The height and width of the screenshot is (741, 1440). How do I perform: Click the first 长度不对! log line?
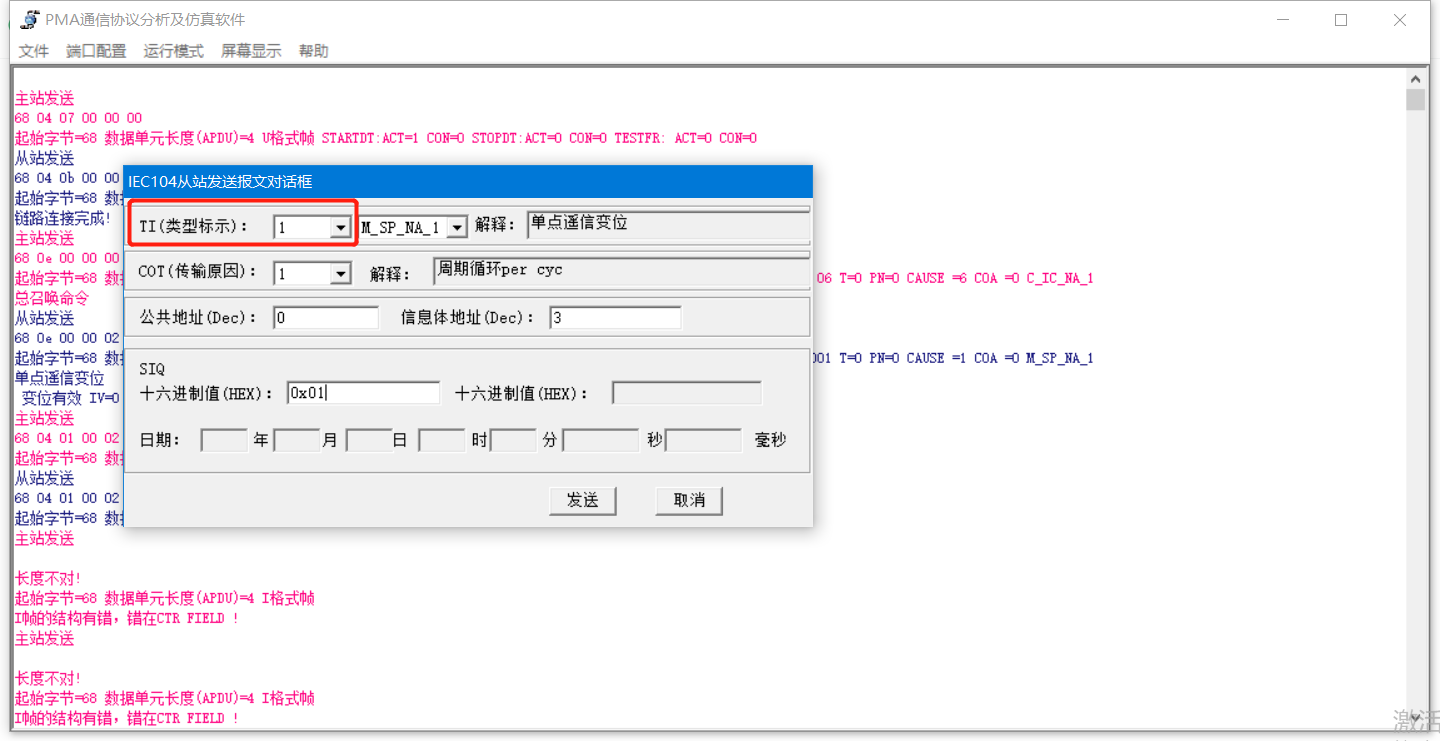[48, 578]
